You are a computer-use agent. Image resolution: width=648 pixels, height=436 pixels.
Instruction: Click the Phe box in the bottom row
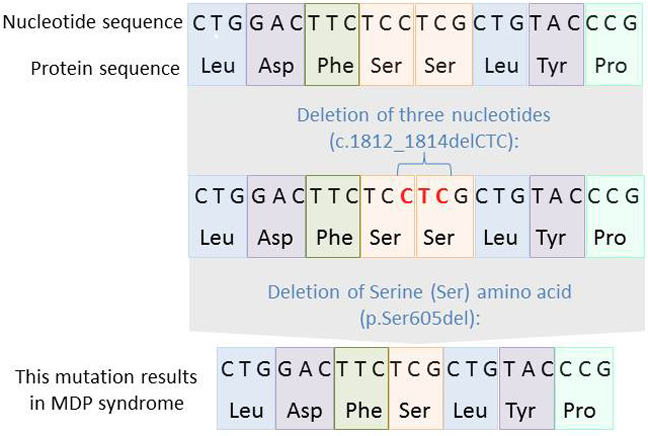coord(363,410)
